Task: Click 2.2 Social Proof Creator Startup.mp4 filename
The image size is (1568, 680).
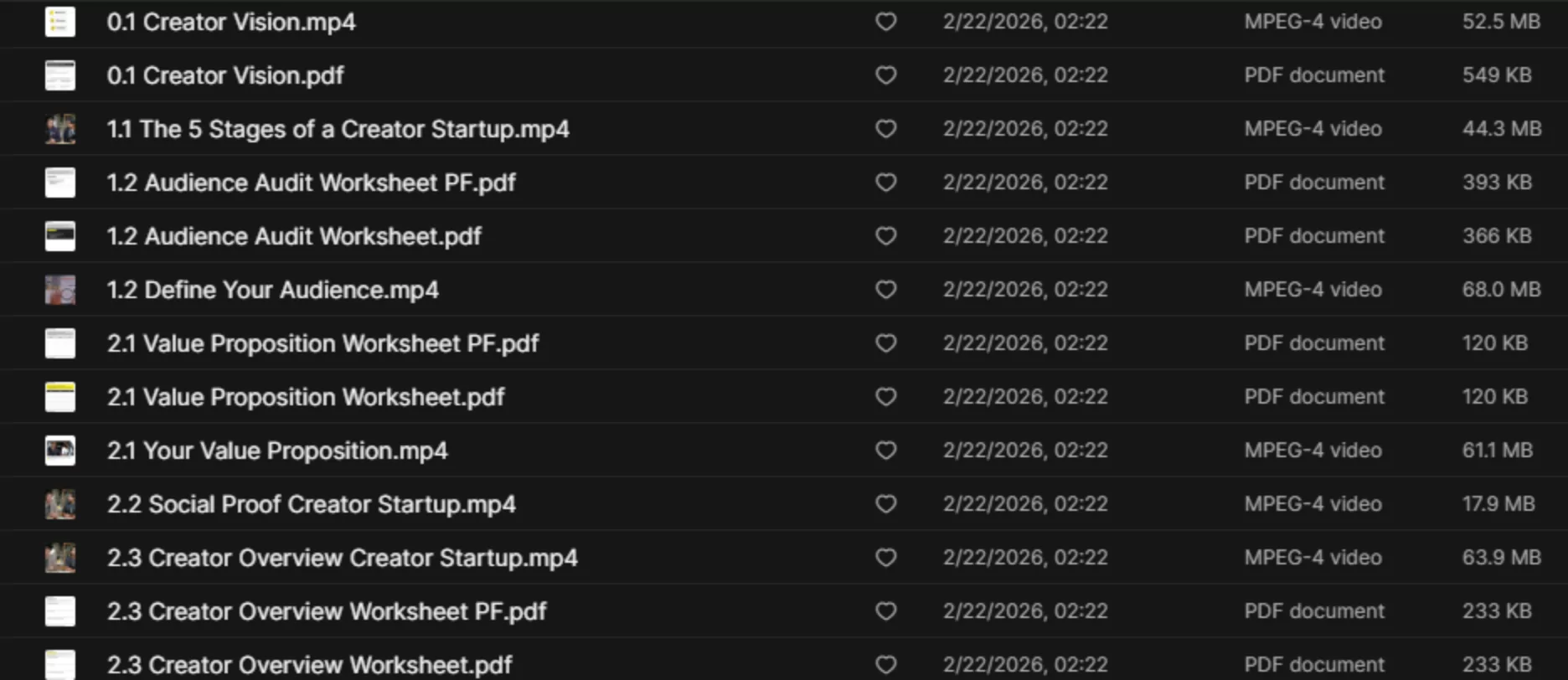Action: 311,504
